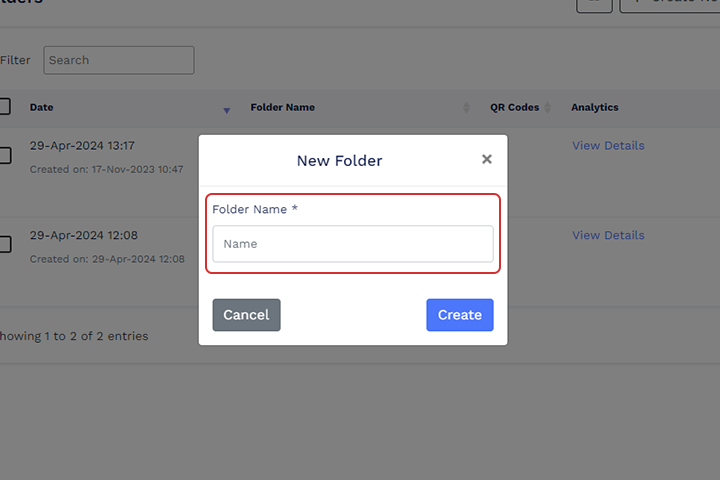The width and height of the screenshot is (720, 480).
Task: Open View Details for 12:08 folder
Action: tap(608, 235)
